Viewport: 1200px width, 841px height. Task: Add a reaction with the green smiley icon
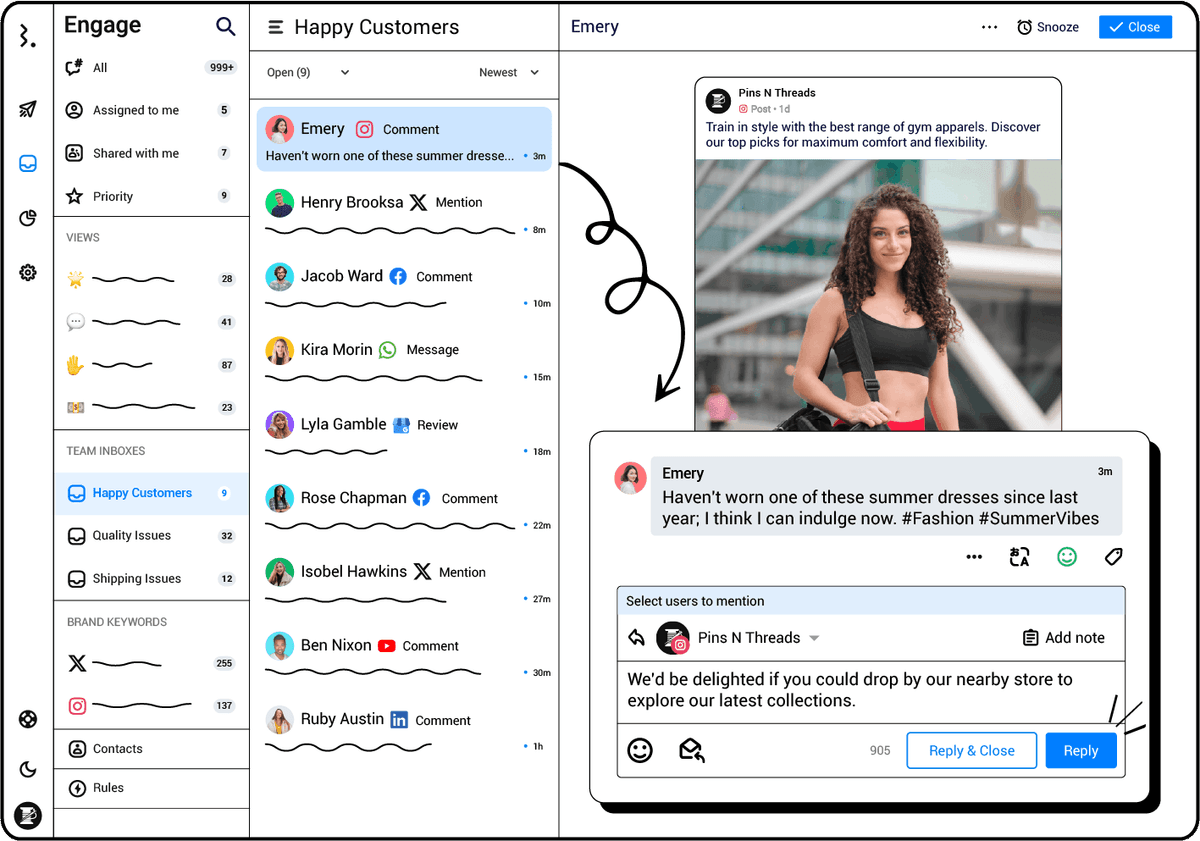tap(1066, 556)
